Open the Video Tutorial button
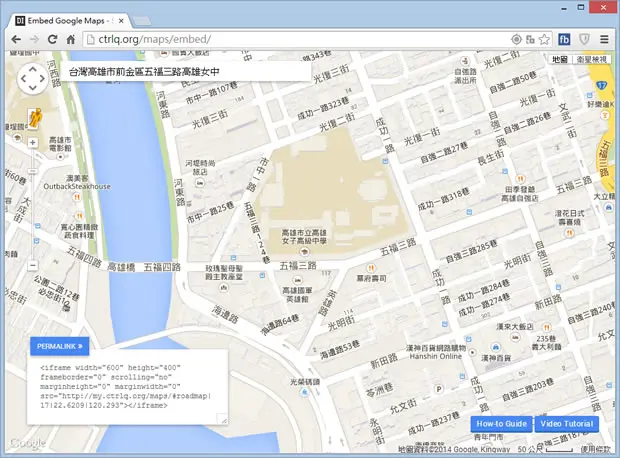The width and height of the screenshot is (620, 458). click(567, 424)
